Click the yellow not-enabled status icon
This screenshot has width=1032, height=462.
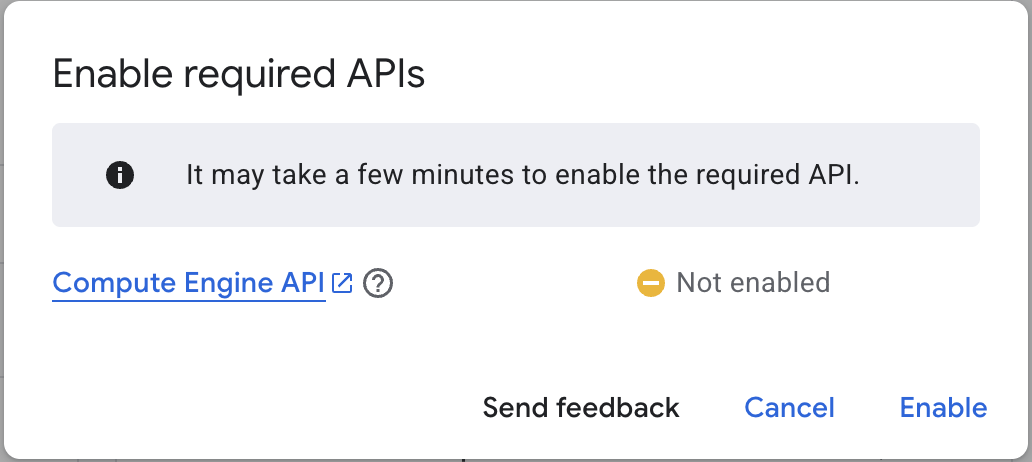click(x=650, y=283)
